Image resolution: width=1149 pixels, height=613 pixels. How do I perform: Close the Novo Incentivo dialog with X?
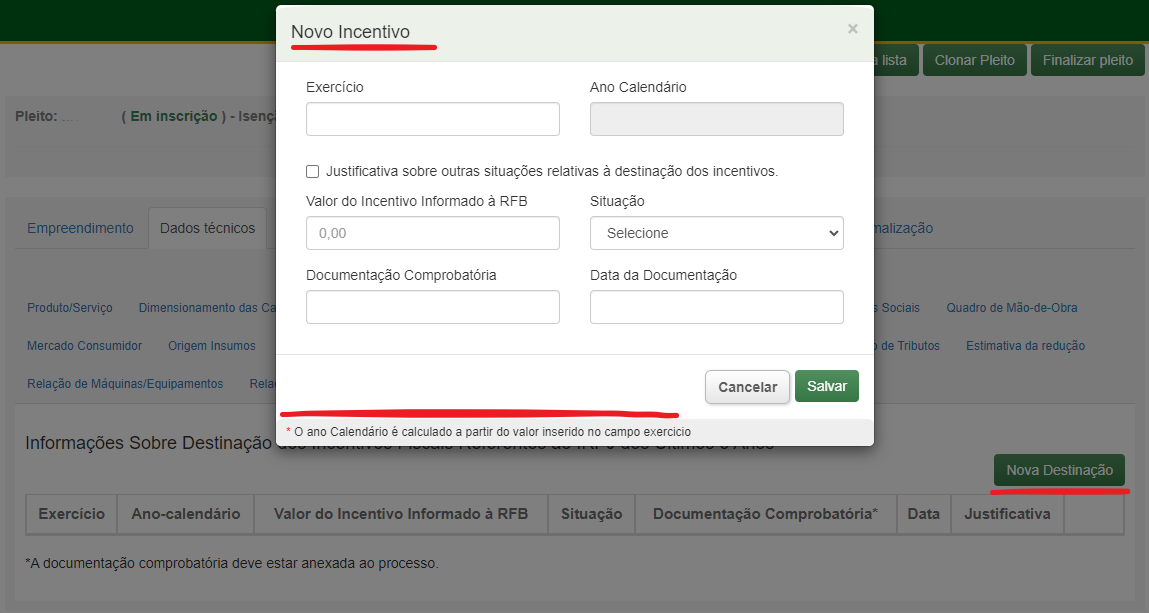tap(852, 29)
